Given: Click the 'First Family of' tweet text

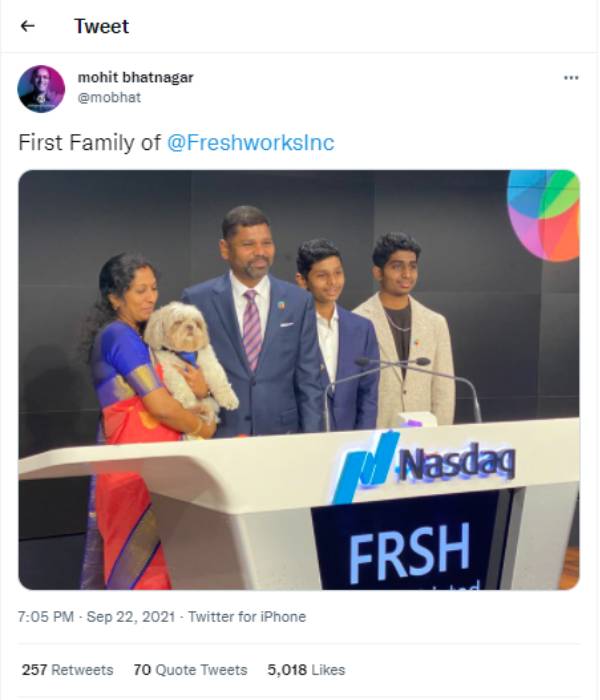Looking at the screenshot, I should [x=89, y=143].
